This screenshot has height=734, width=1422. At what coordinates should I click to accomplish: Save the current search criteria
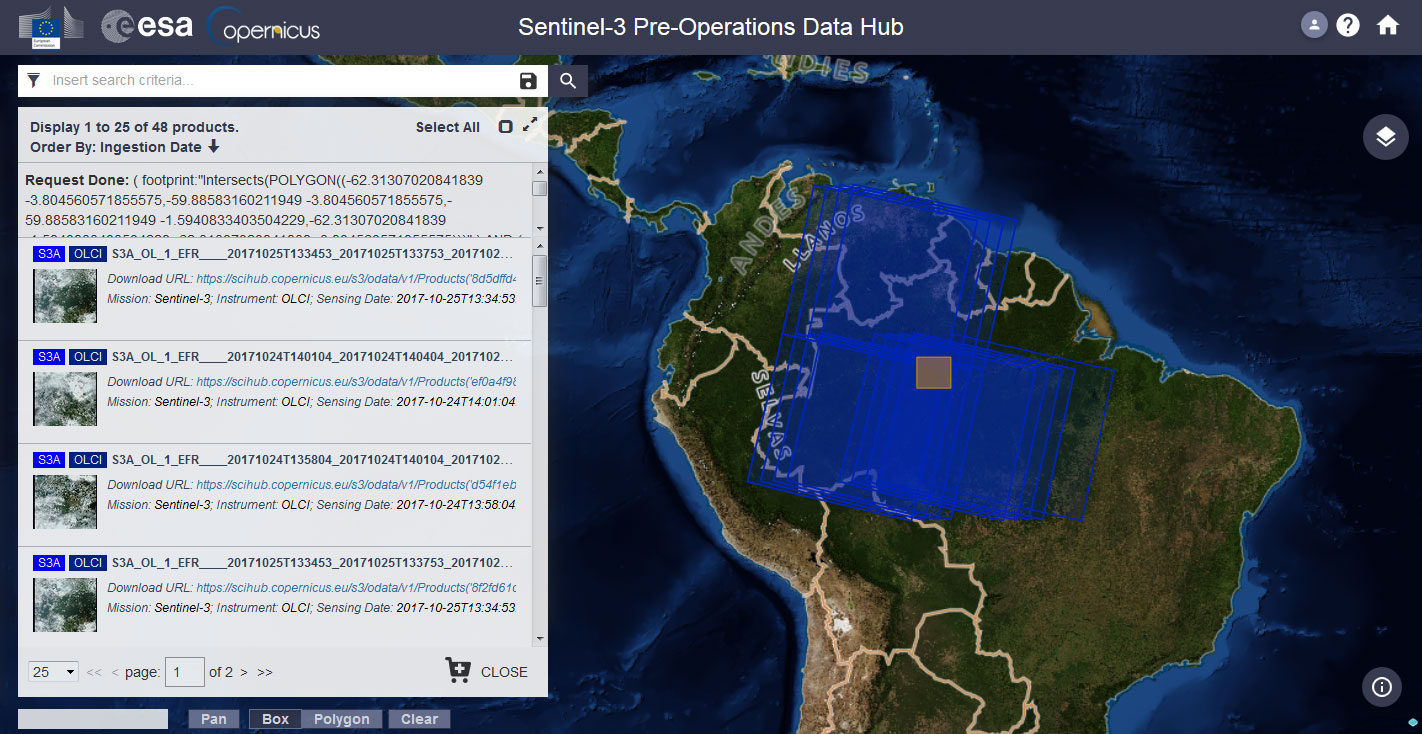pos(528,81)
